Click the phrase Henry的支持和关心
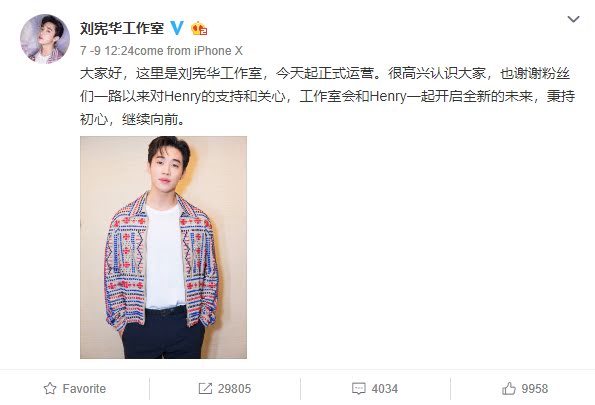595x405 pixels. pos(225,97)
